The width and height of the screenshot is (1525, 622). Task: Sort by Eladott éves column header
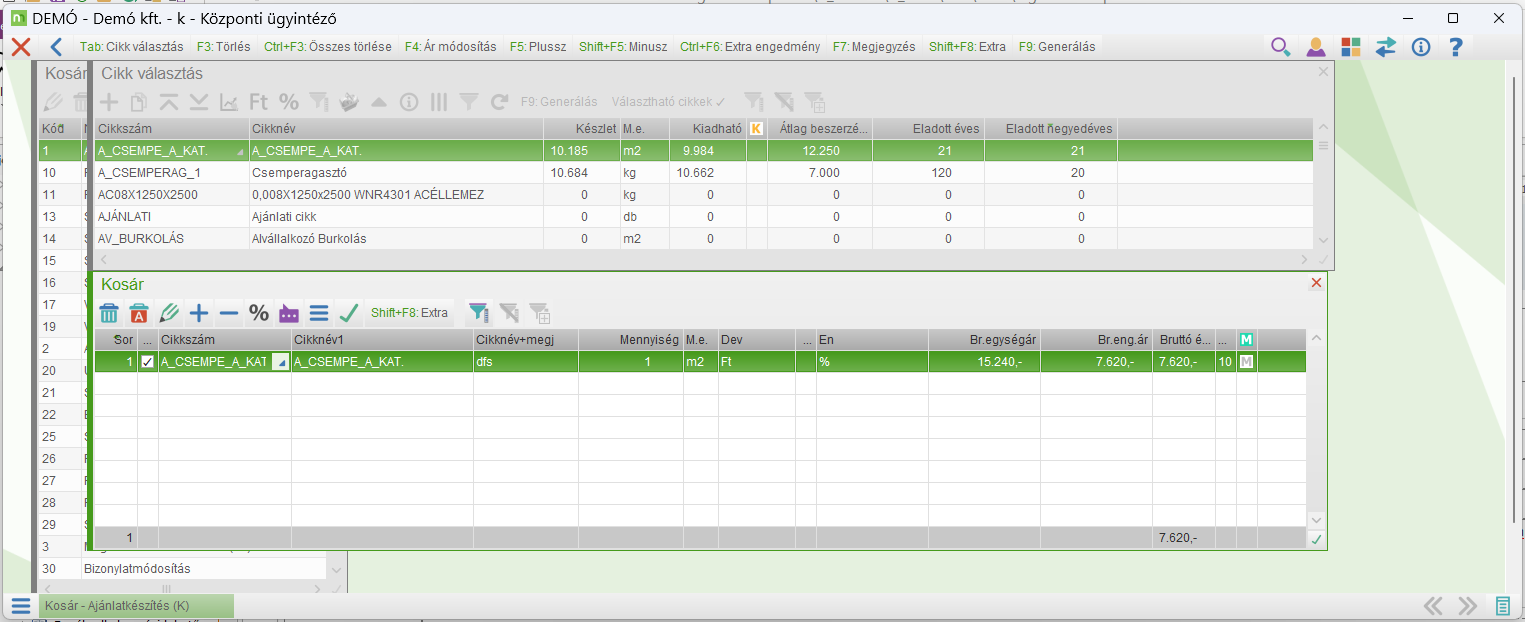[x=928, y=128]
